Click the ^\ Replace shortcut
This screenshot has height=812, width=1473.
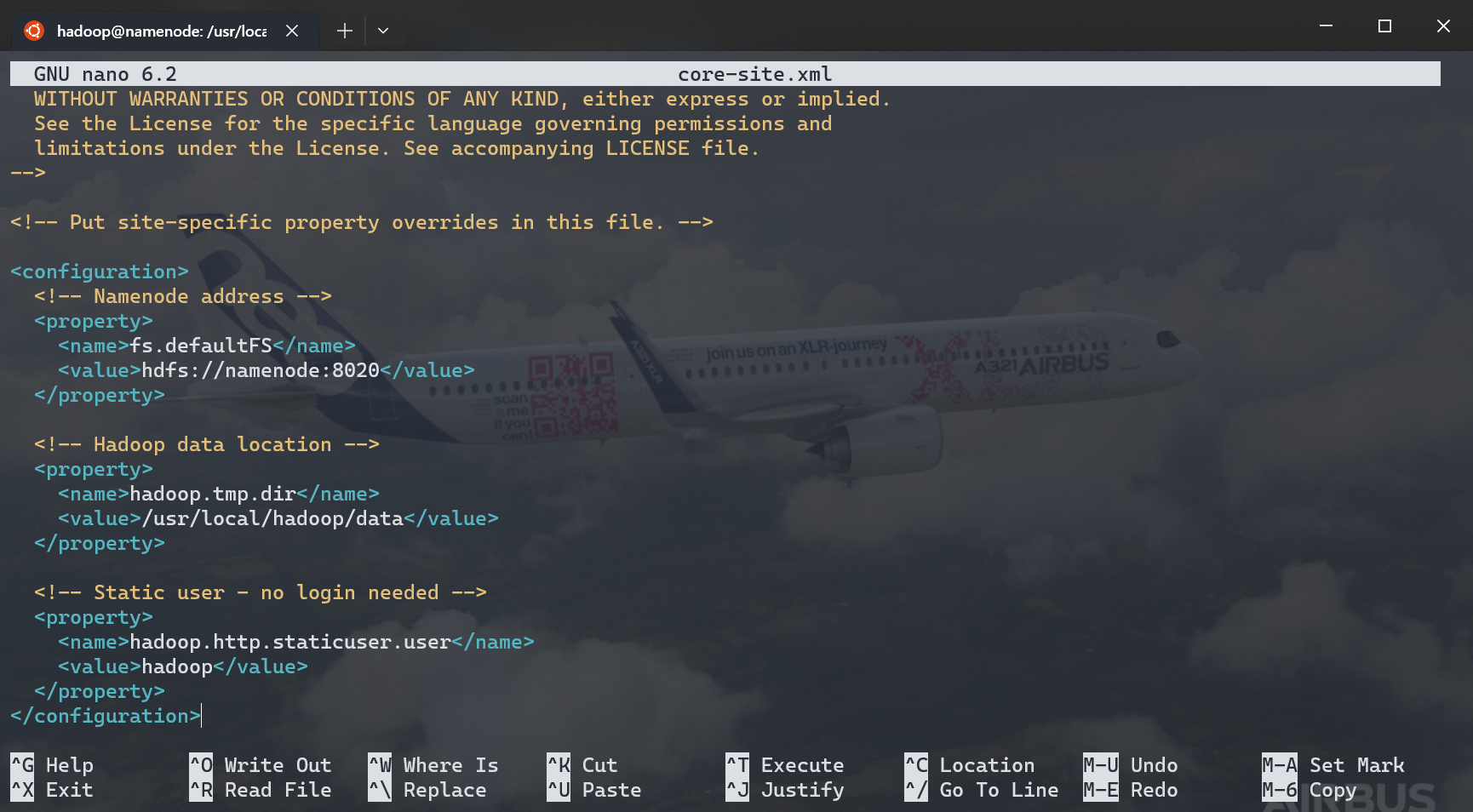pos(427,790)
